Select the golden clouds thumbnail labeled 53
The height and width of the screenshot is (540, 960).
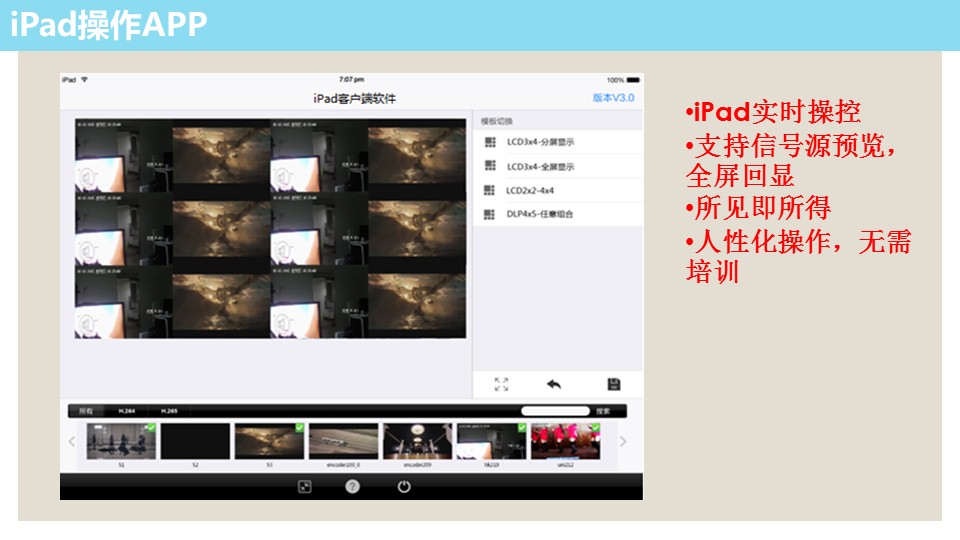tap(269, 441)
